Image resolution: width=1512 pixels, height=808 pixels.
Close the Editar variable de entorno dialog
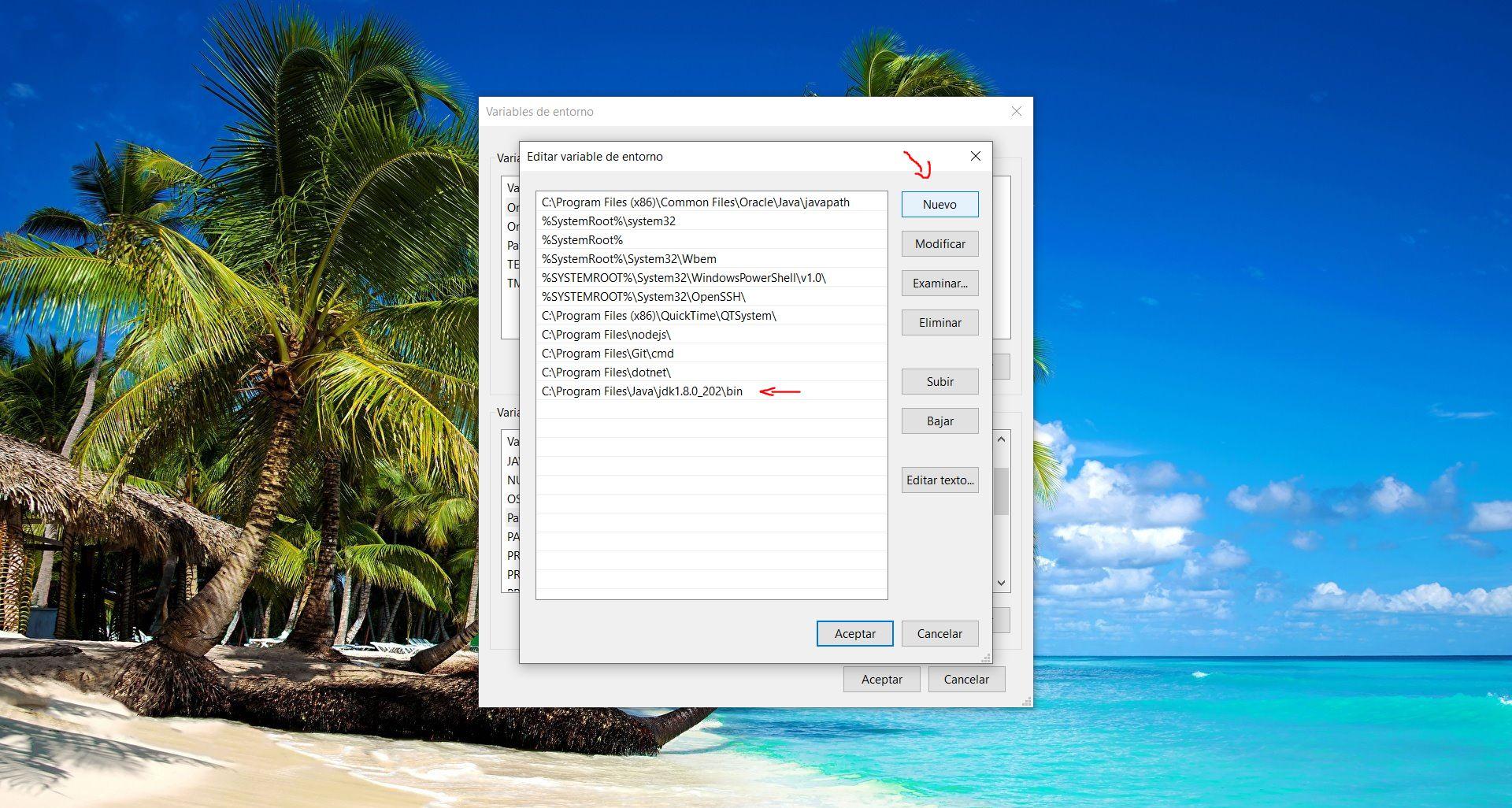(x=975, y=156)
